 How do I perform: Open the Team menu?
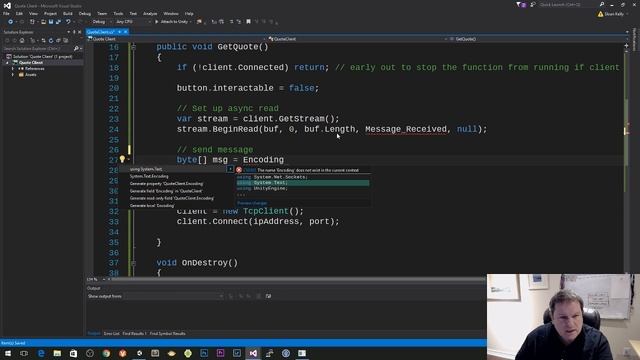(102, 13)
